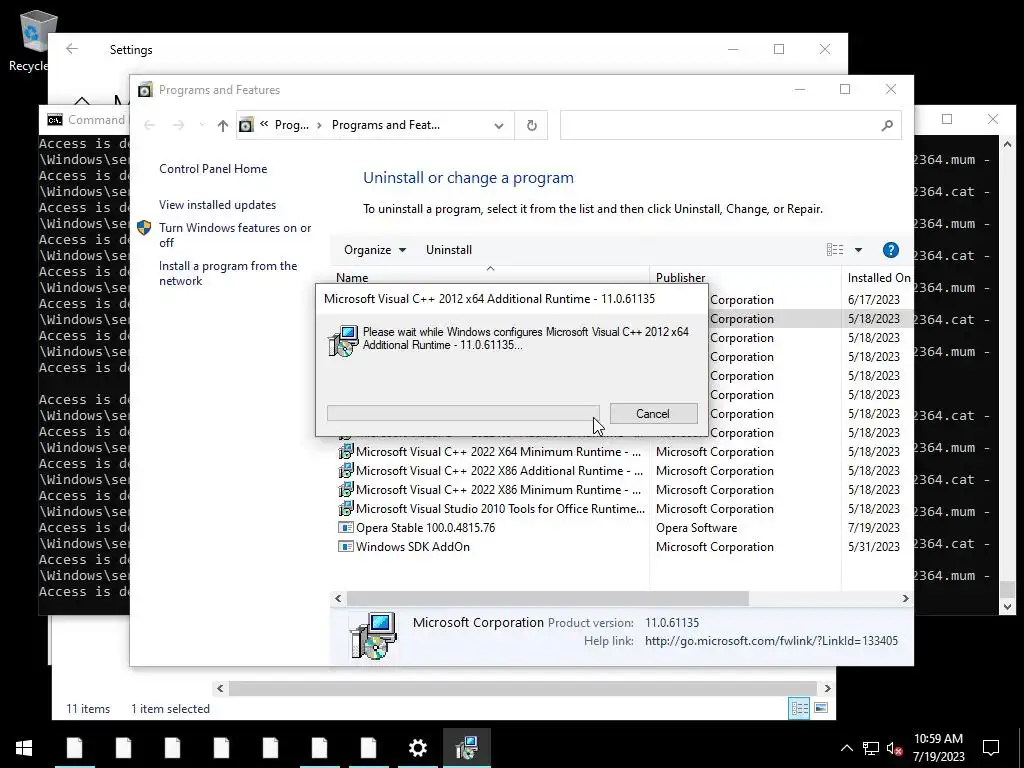Image resolution: width=1024 pixels, height=768 pixels.
Task: Click the Programs and Features title bar icon
Action: (145, 89)
